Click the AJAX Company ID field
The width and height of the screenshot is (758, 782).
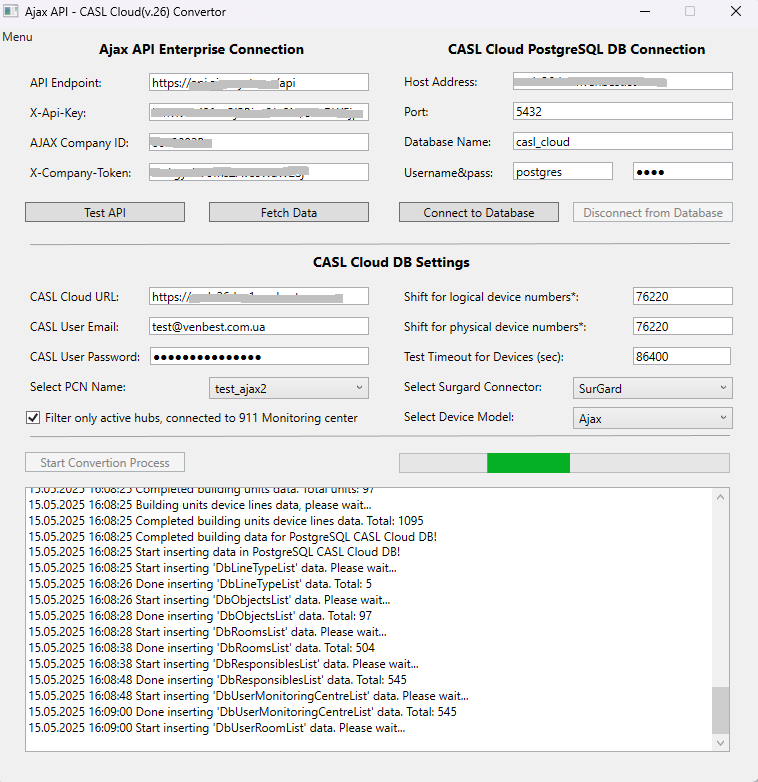point(259,142)
